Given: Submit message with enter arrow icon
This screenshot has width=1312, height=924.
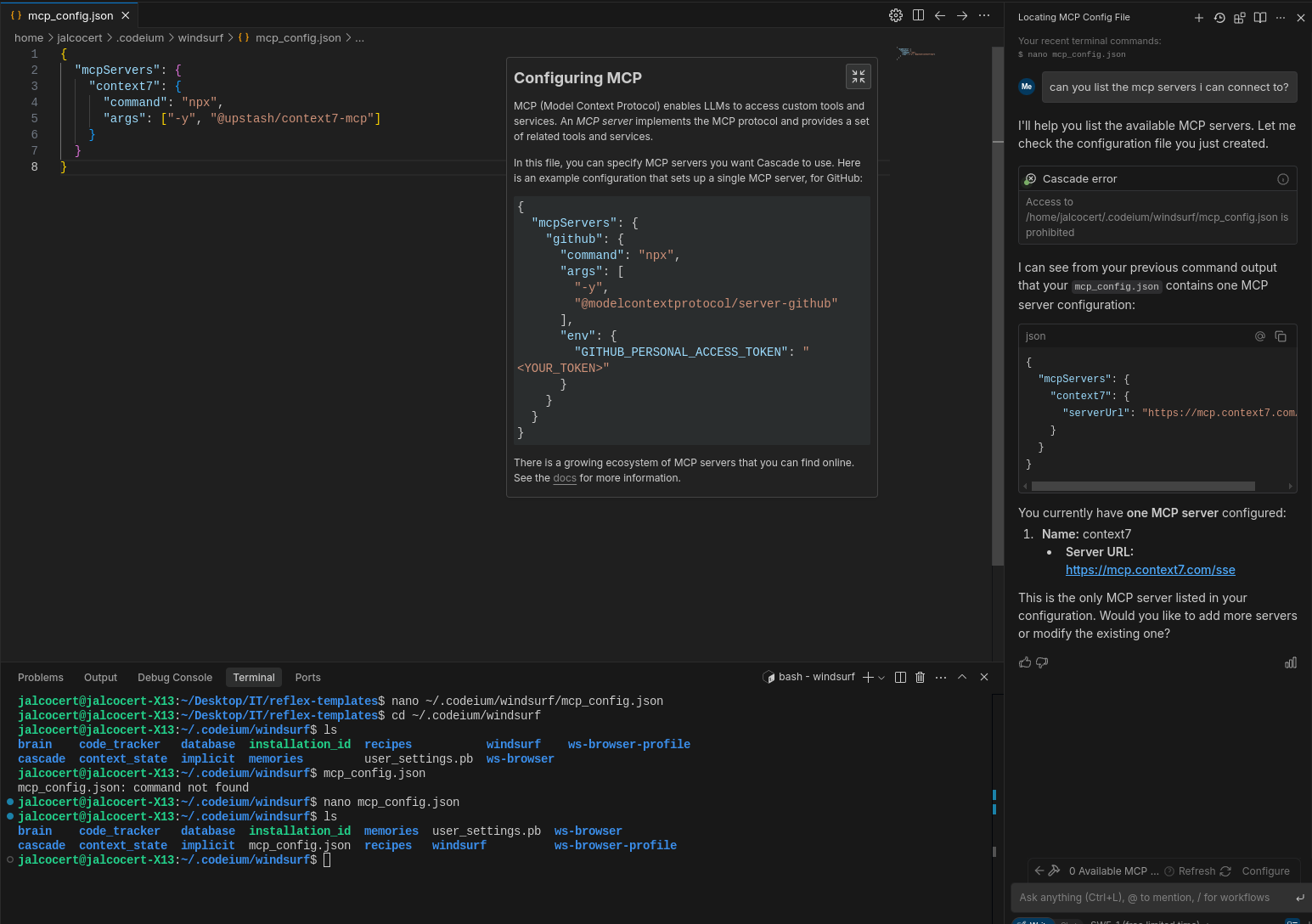Looking at the screenshot, I should (1299, 898).
